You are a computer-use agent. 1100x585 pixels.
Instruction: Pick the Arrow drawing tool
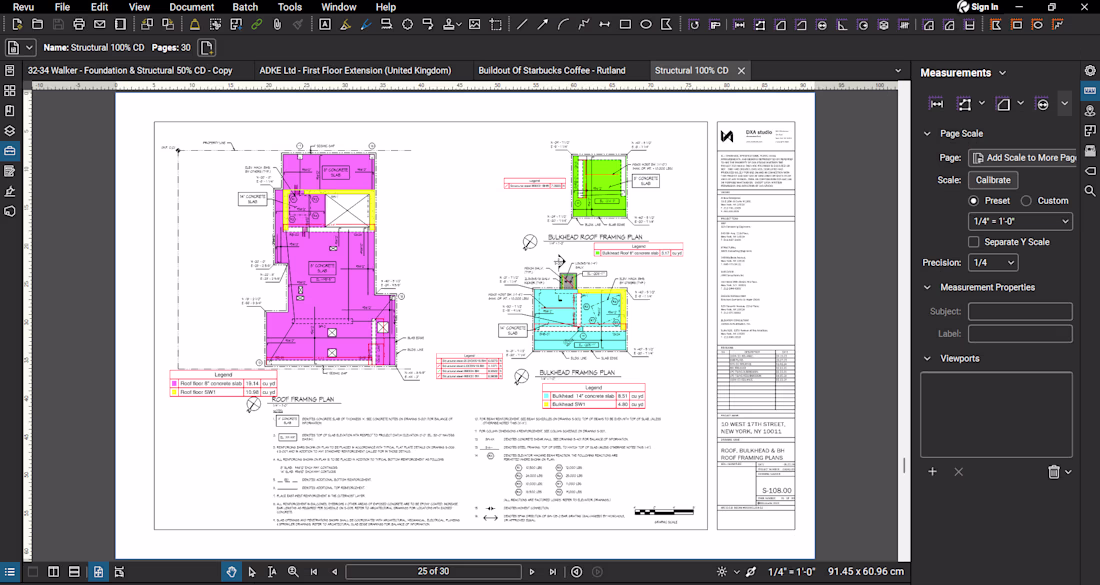543,24
